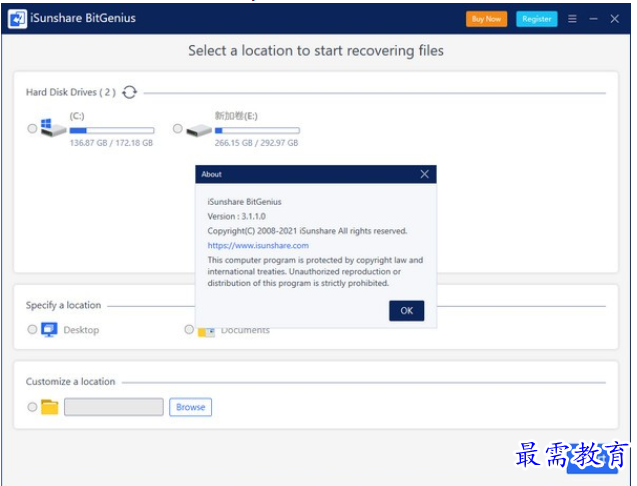Click the E: drive disk icon
This screenshot has width=637, height=486.
click(x=199, y=130)
